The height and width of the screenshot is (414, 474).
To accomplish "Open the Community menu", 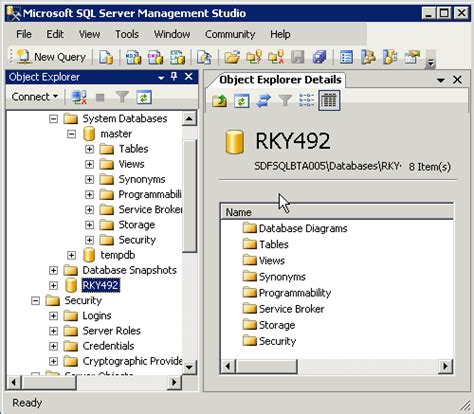I will coord(230,34).
